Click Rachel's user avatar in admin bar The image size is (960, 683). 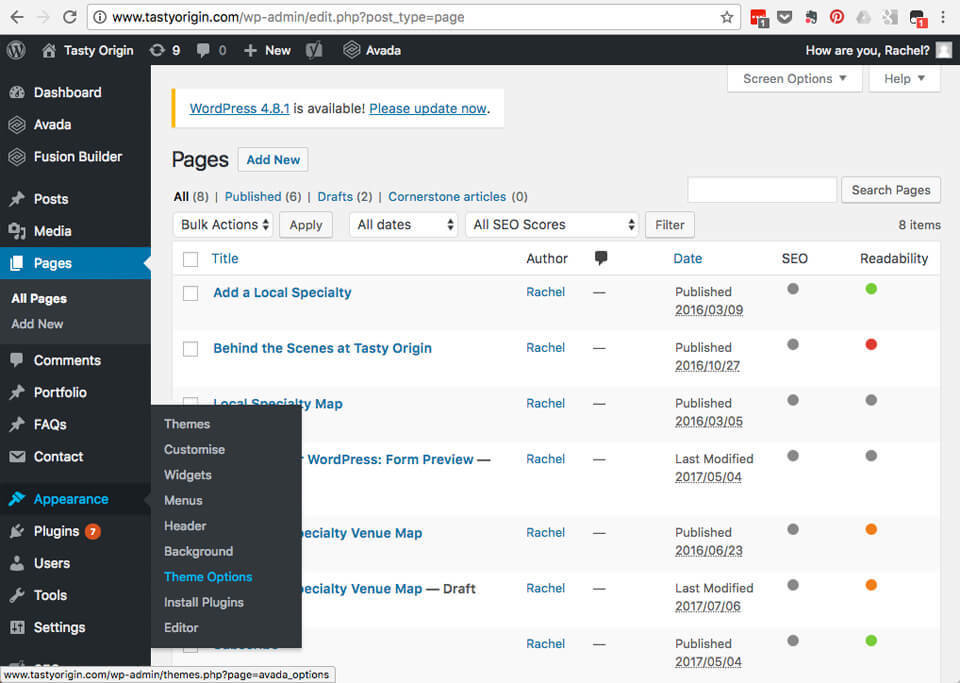(943, 50)
